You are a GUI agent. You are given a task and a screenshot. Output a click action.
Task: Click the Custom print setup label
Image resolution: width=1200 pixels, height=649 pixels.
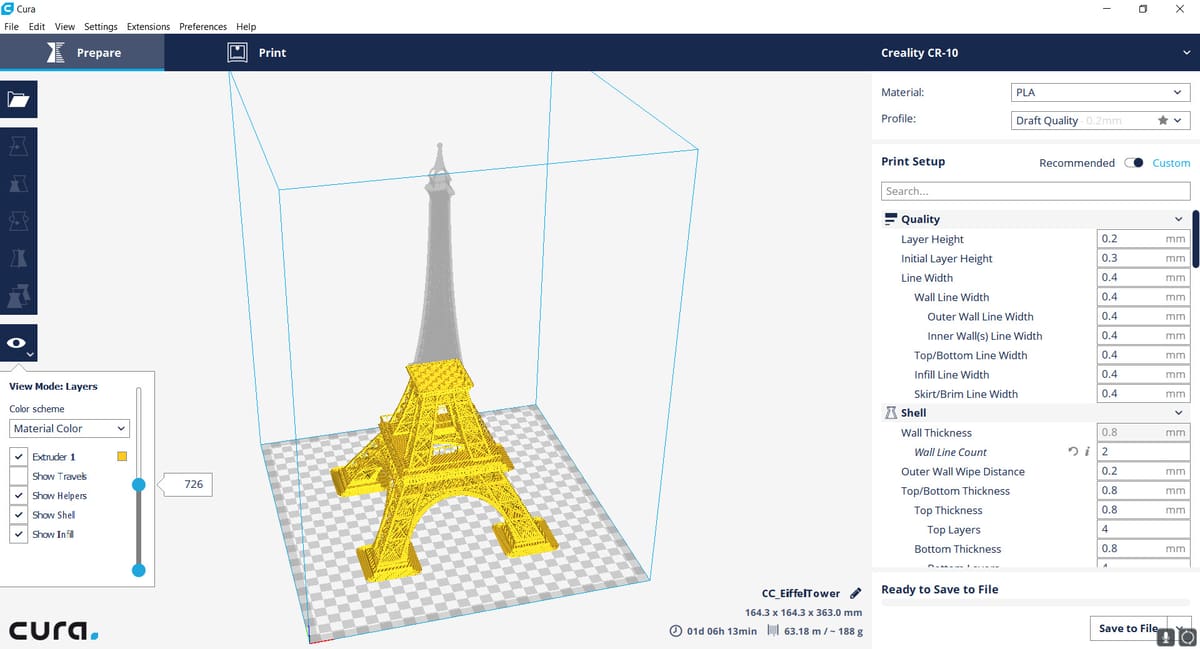(x=1171, y=163)
